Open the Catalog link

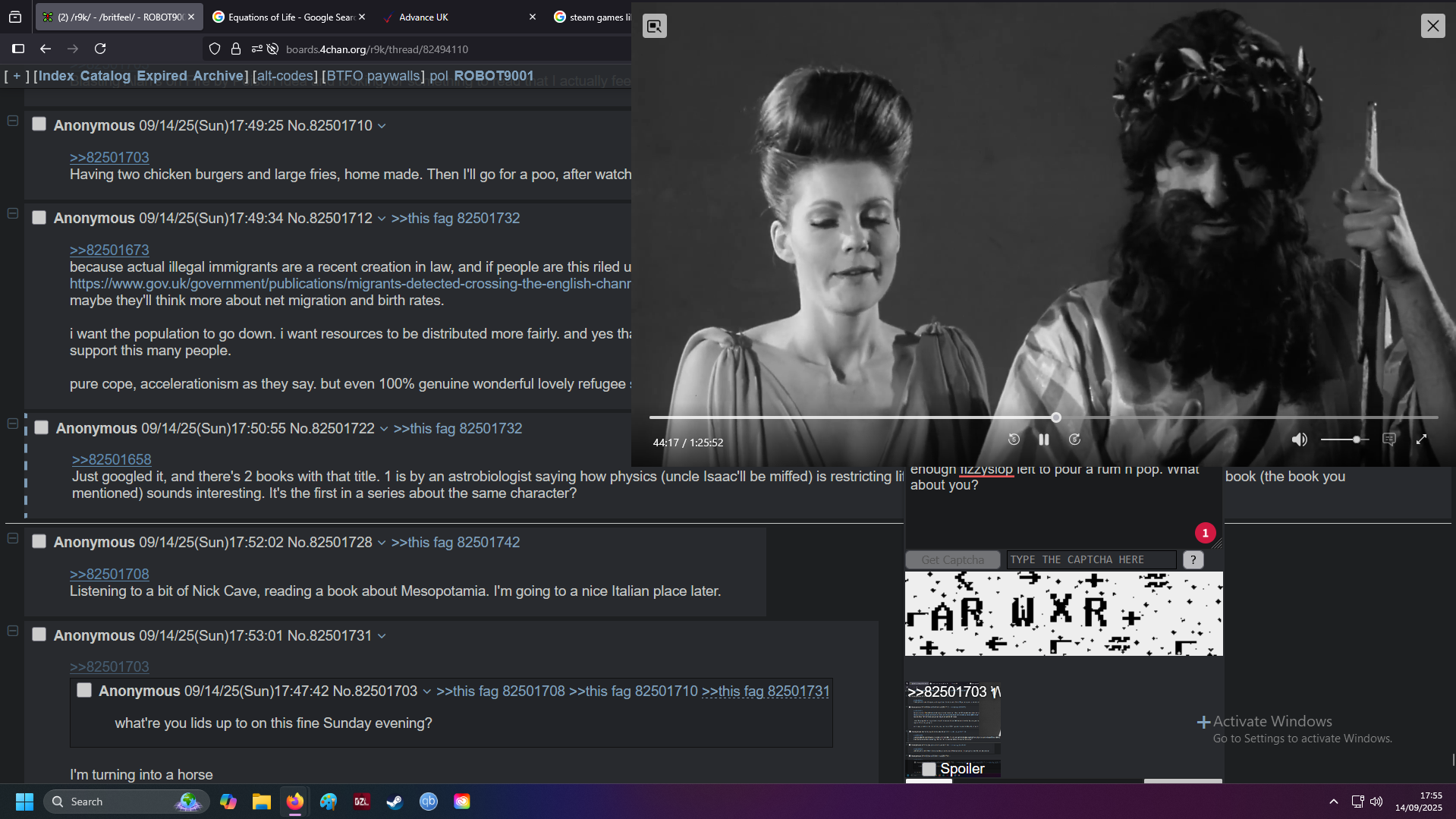click(105, 76)
